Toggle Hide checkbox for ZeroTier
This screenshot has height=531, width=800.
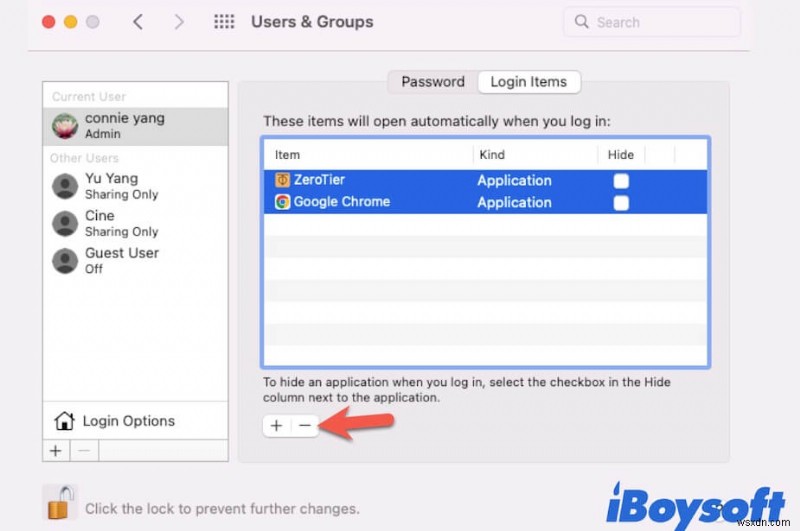(621, 181)
